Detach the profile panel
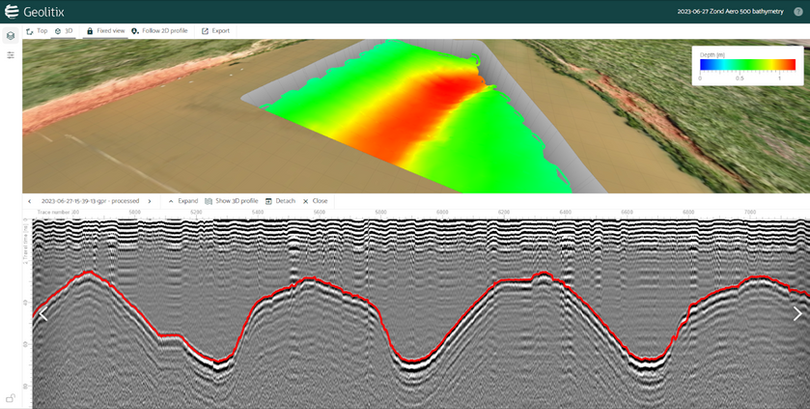Screen dimensions: 810x409 point(280,201)
